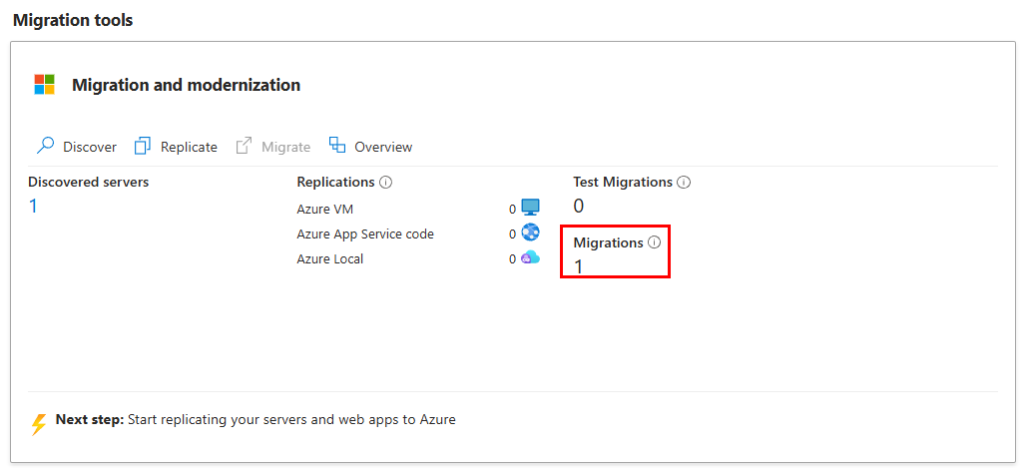Click the Azure Local cloud icon
The image size is (1024, 468).
[x=530, y=258]
